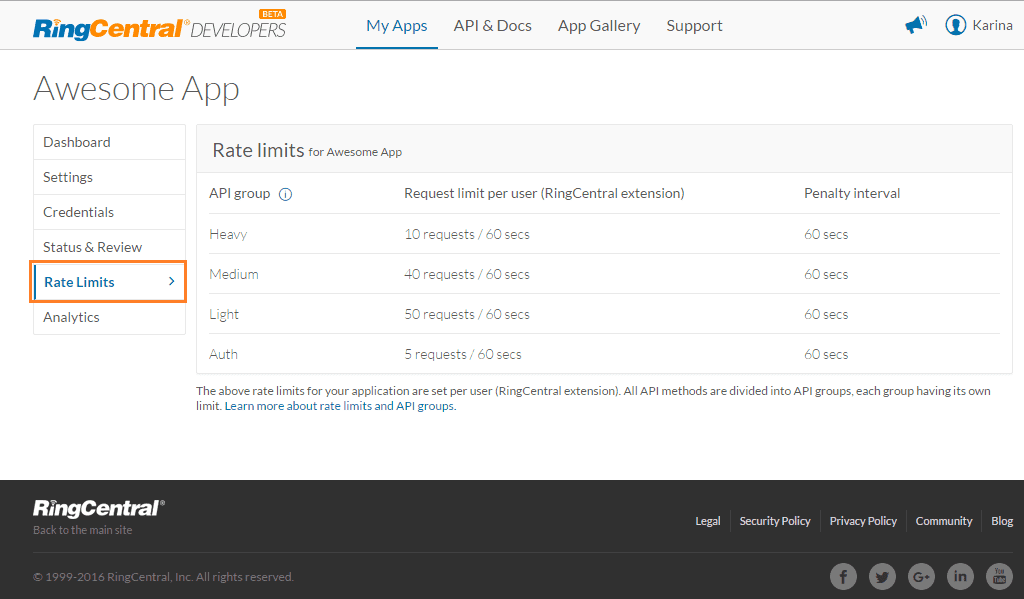Click the RingCentral Developers header logo
Image resolution: width=1024 pixels, height=599 pixels.
159,27
